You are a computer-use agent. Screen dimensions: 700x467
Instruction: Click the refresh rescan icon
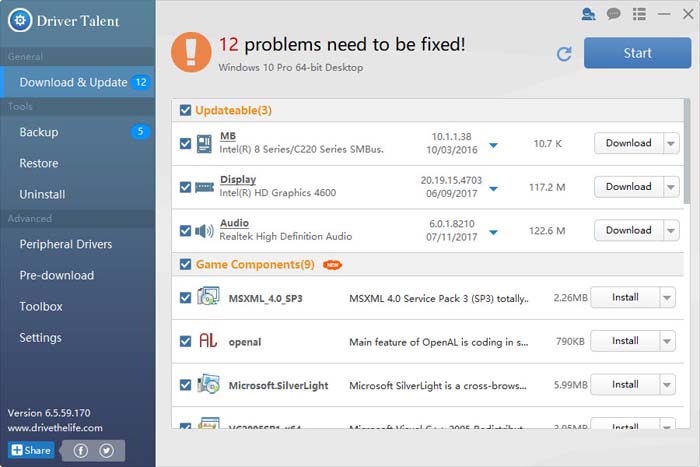pyautogui.click(x=564, y=54)
